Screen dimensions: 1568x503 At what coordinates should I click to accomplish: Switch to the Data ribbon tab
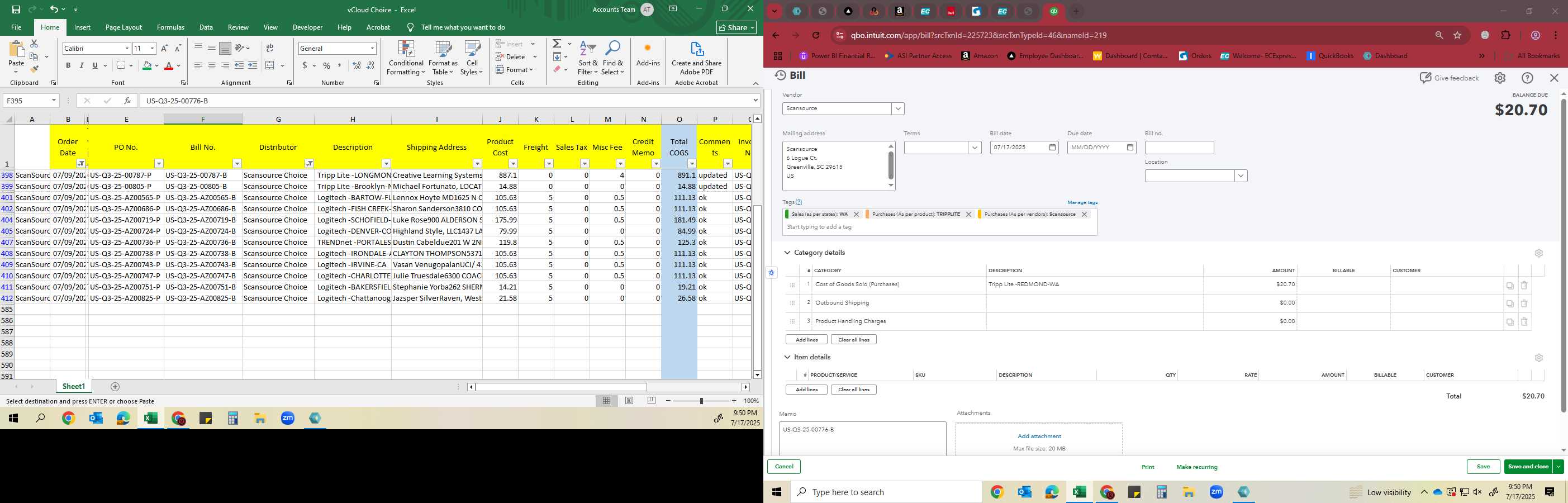pos(206,27)
